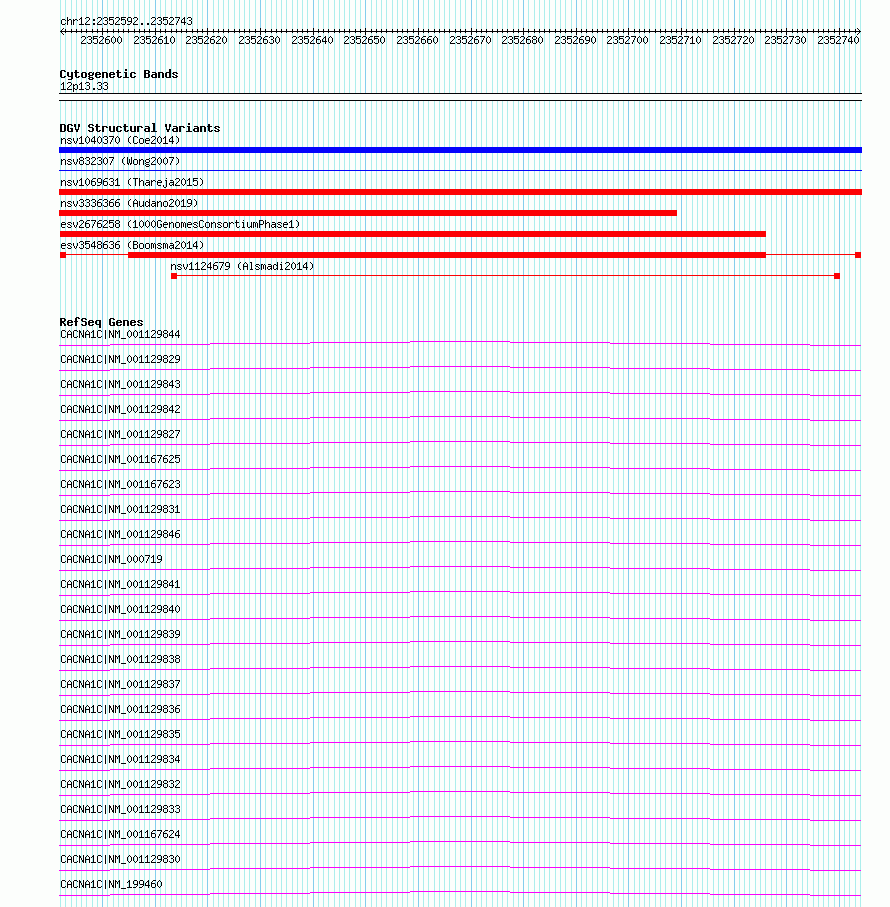Image resolution: width=890 pixels, height=907 pixels.
Task: Select transcript CACNA1C|NM_001129837
Action: [x=120, y=684]
